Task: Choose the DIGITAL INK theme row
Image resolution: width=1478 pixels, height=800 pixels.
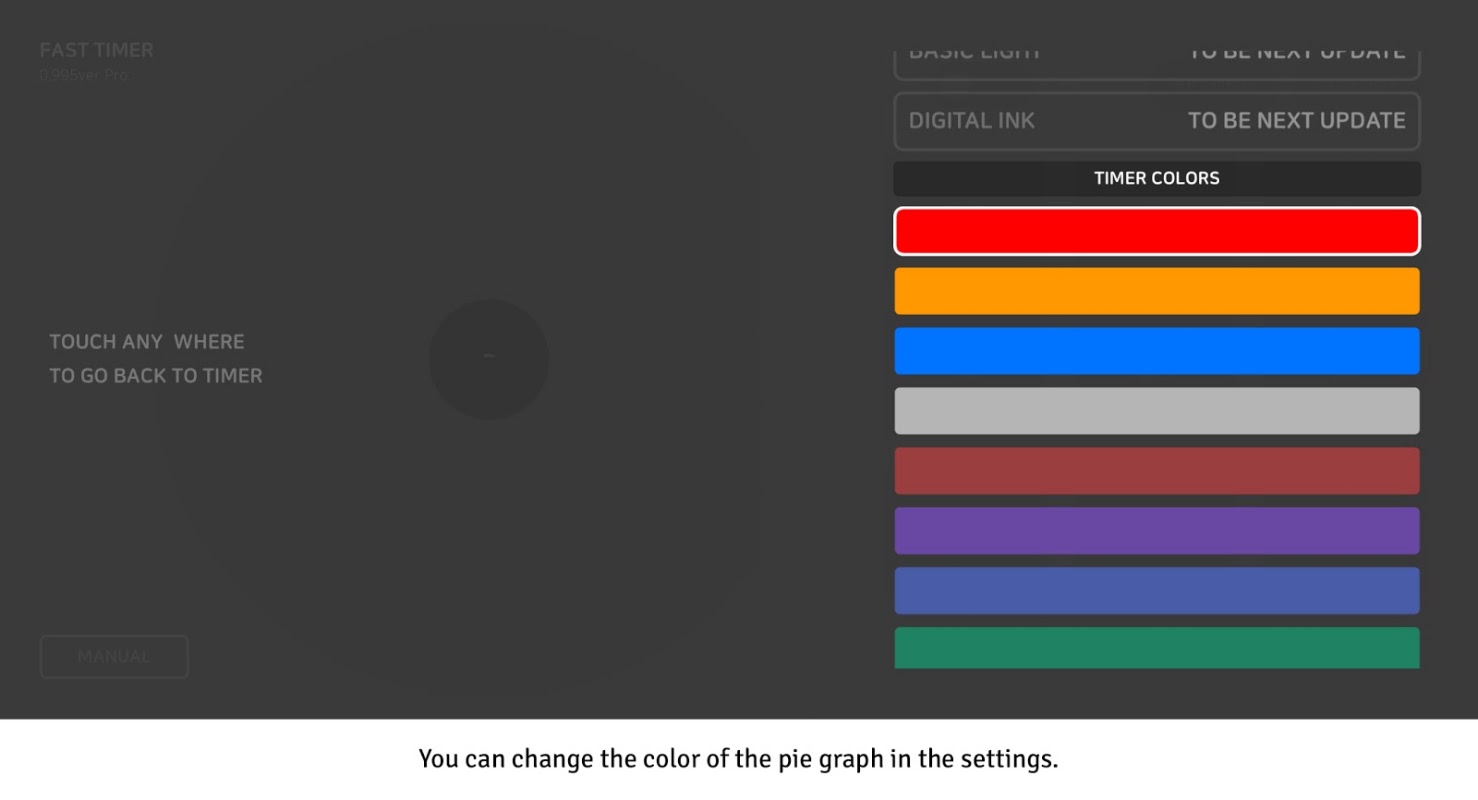Action: [1157, 121]
